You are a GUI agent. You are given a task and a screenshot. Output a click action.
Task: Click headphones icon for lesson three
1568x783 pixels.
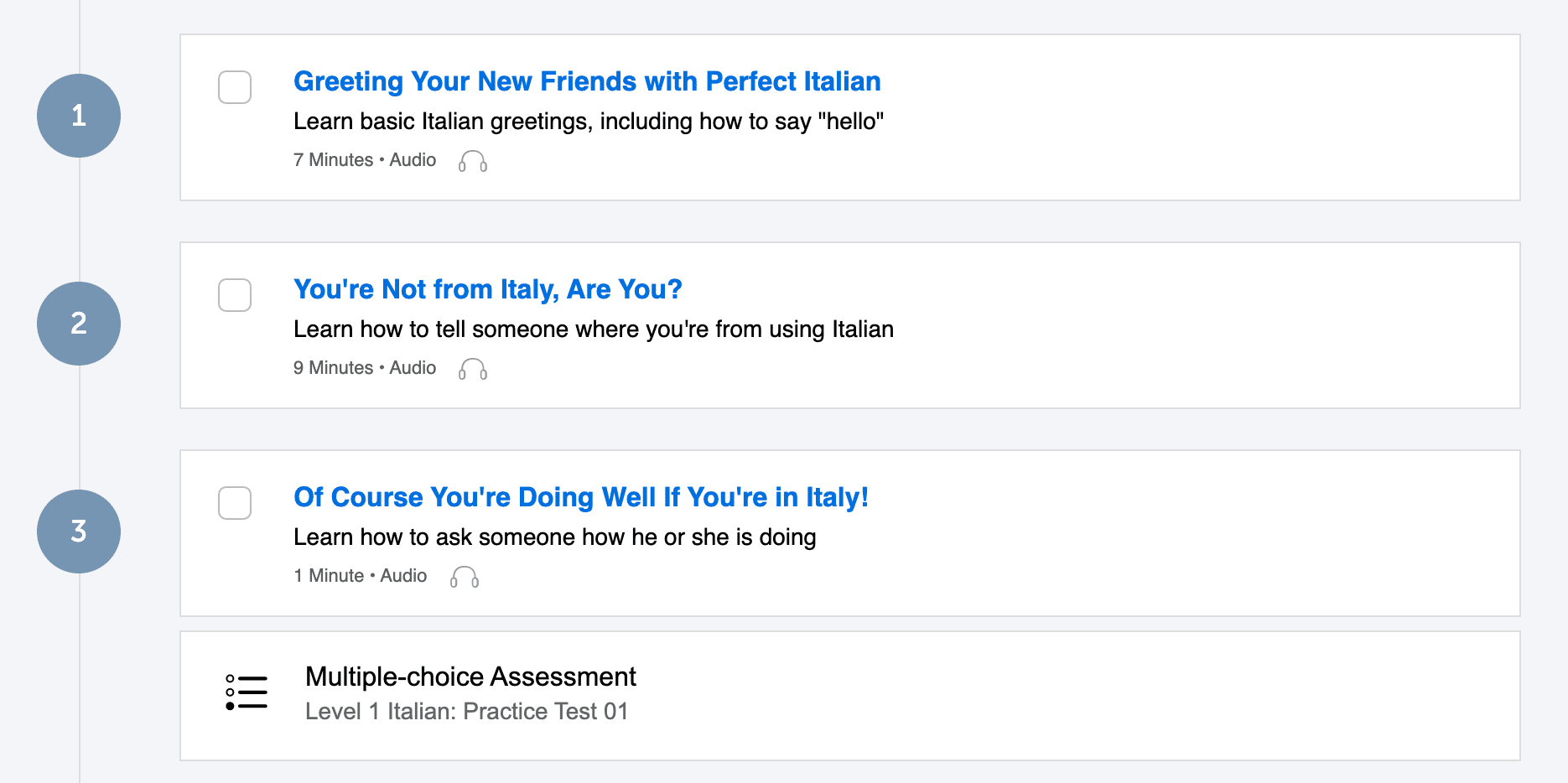click(x=465, y=577)
